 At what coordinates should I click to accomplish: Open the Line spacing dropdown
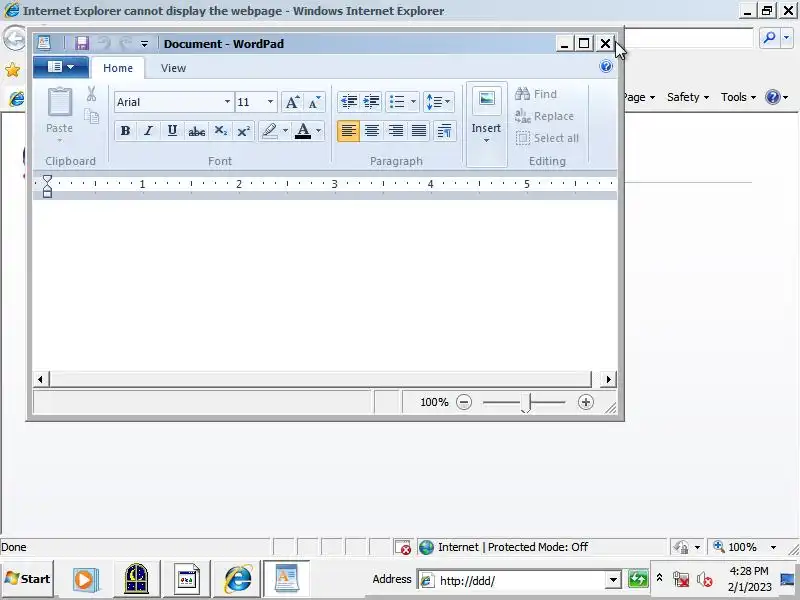click(x=438, y=102)
